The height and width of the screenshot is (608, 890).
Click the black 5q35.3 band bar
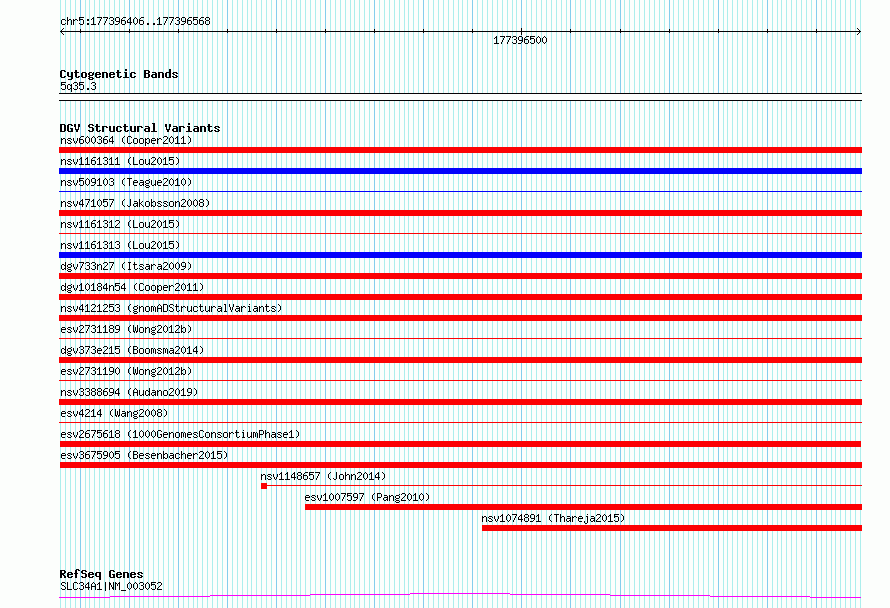pyautogui.click(x=460, y=97)
